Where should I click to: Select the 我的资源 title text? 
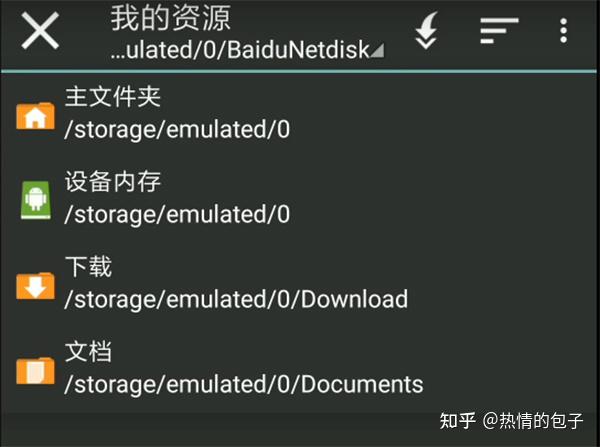(171, 18)
